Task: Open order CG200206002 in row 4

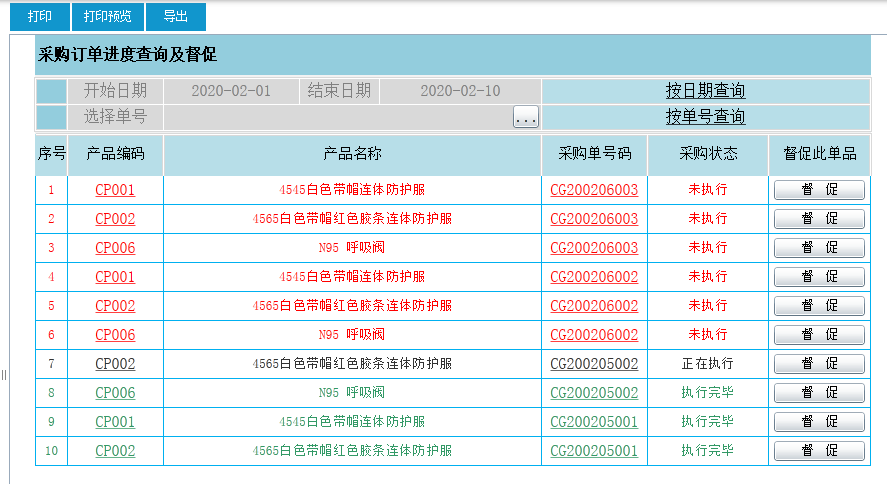Action: (594, 277)
